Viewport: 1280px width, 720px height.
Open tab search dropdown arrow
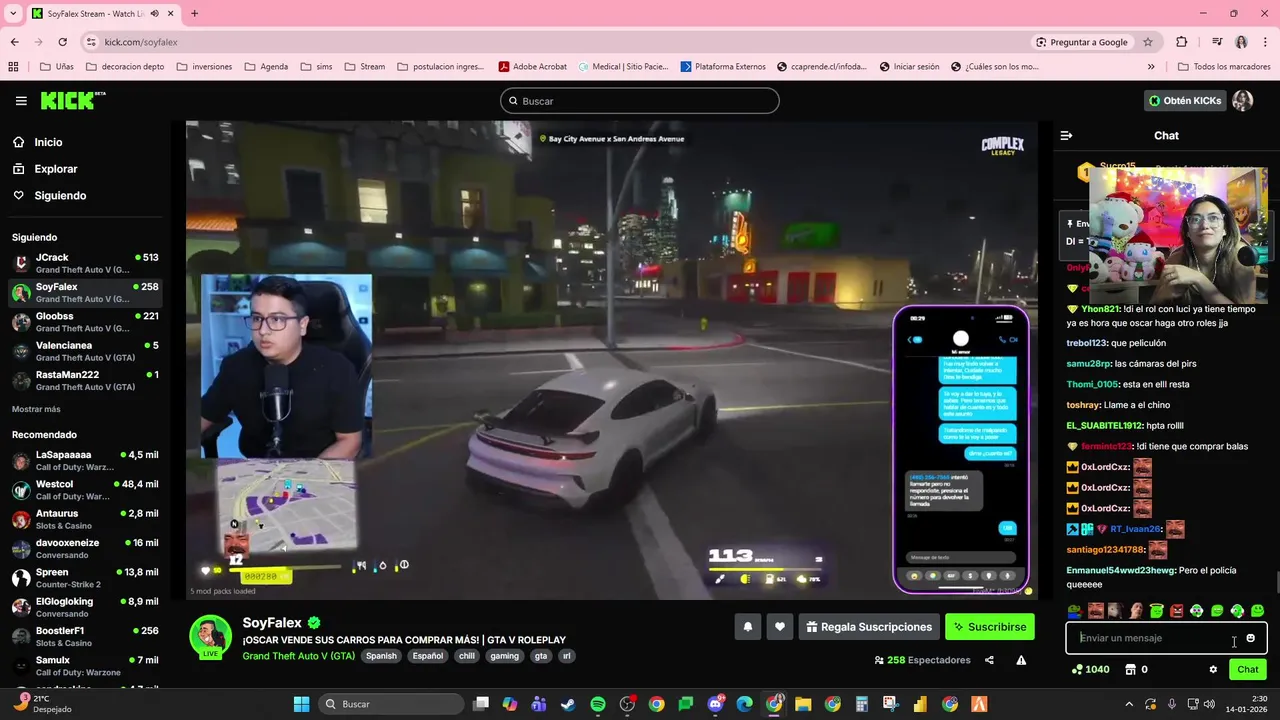13,13
